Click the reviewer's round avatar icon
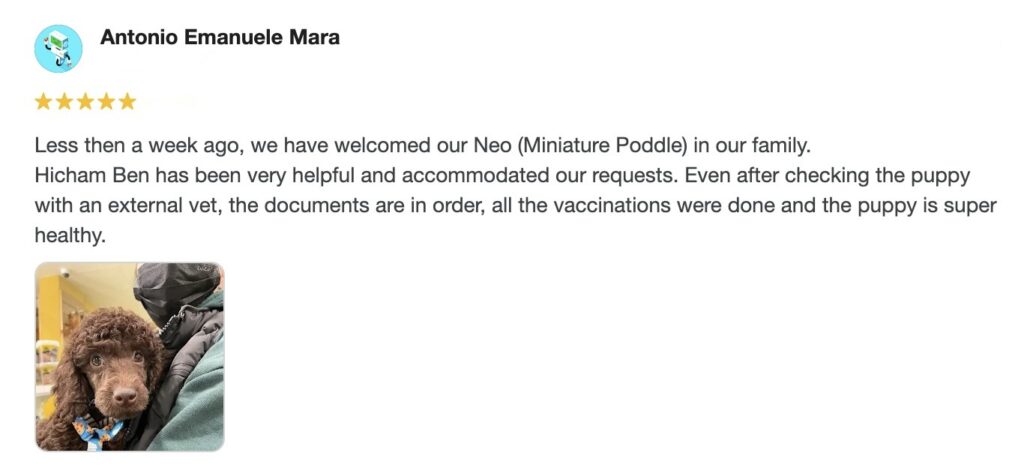Image resolution: width=1024 pixels, height=471 pixels. point(58,48)
